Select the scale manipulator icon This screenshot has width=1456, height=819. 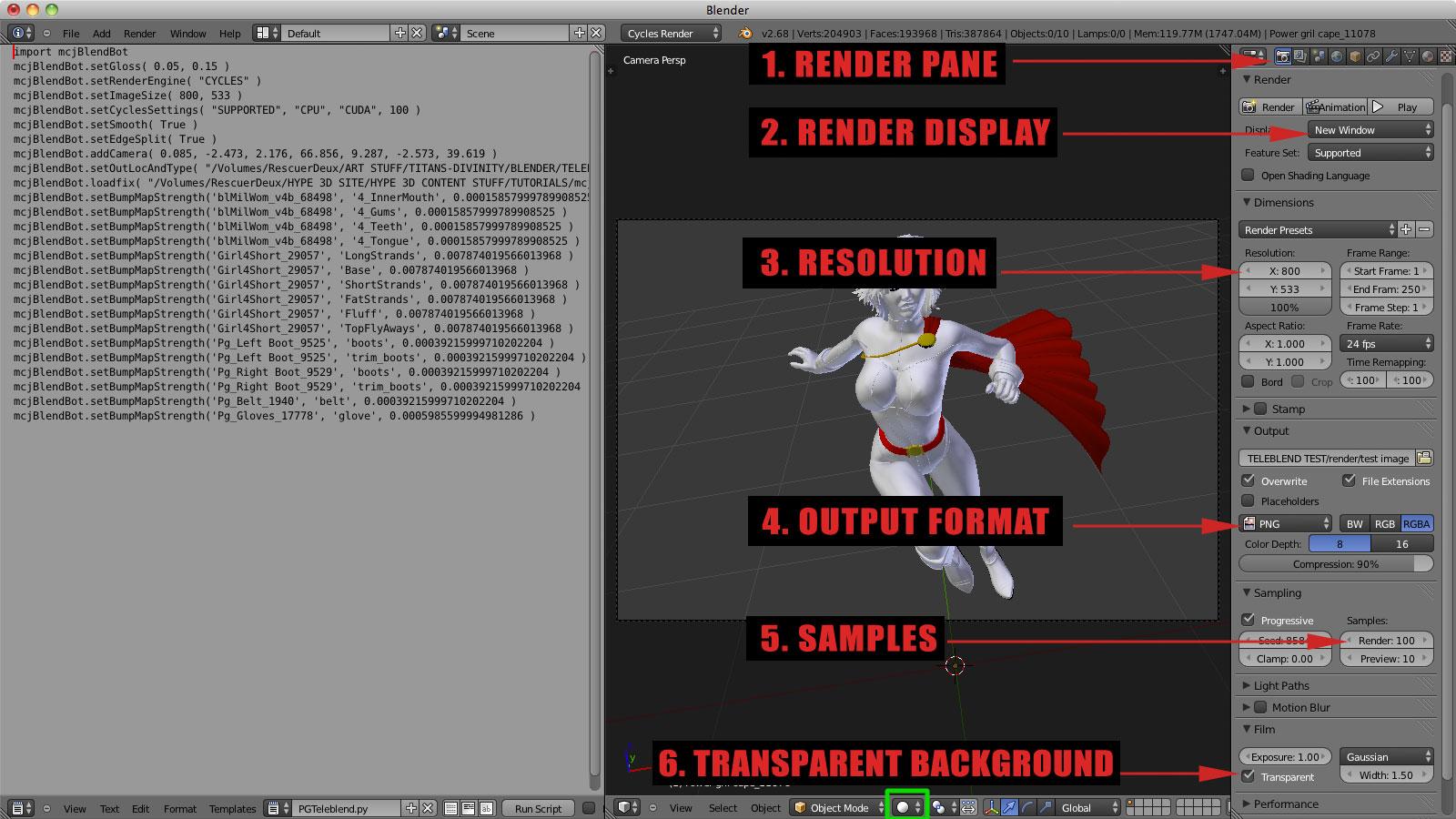point(1046,807)
